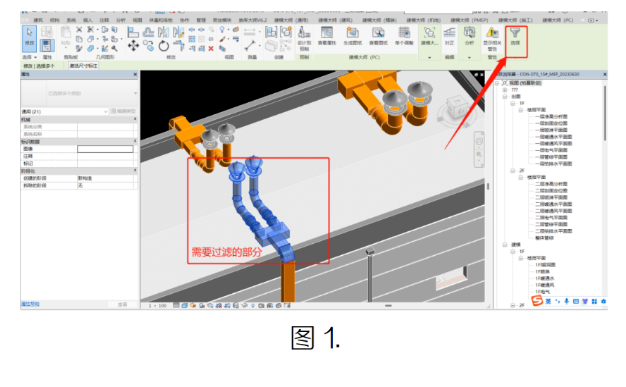This screenshot has height=387, width=626.
Task: Open the 建模大师 (PMEP) tab
Action: (469, 20)
